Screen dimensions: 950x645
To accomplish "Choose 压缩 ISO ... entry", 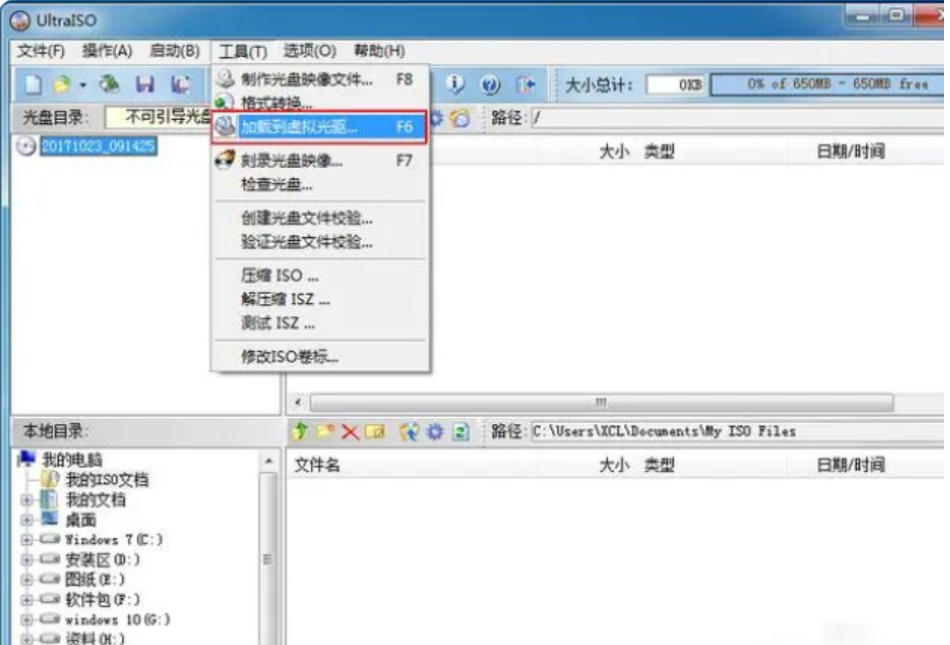I will pos(321,276).
